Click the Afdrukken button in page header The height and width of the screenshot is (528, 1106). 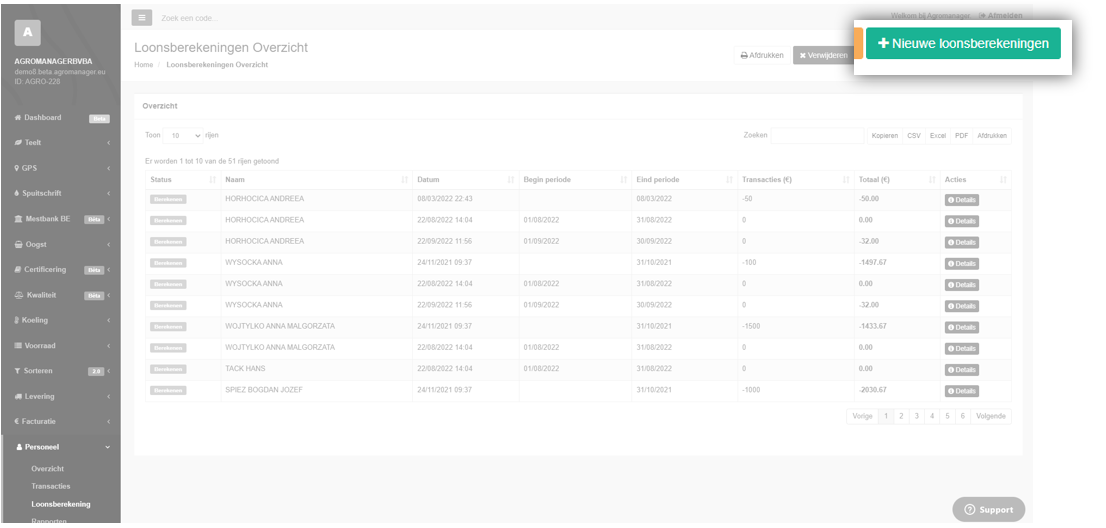(762, 55)
